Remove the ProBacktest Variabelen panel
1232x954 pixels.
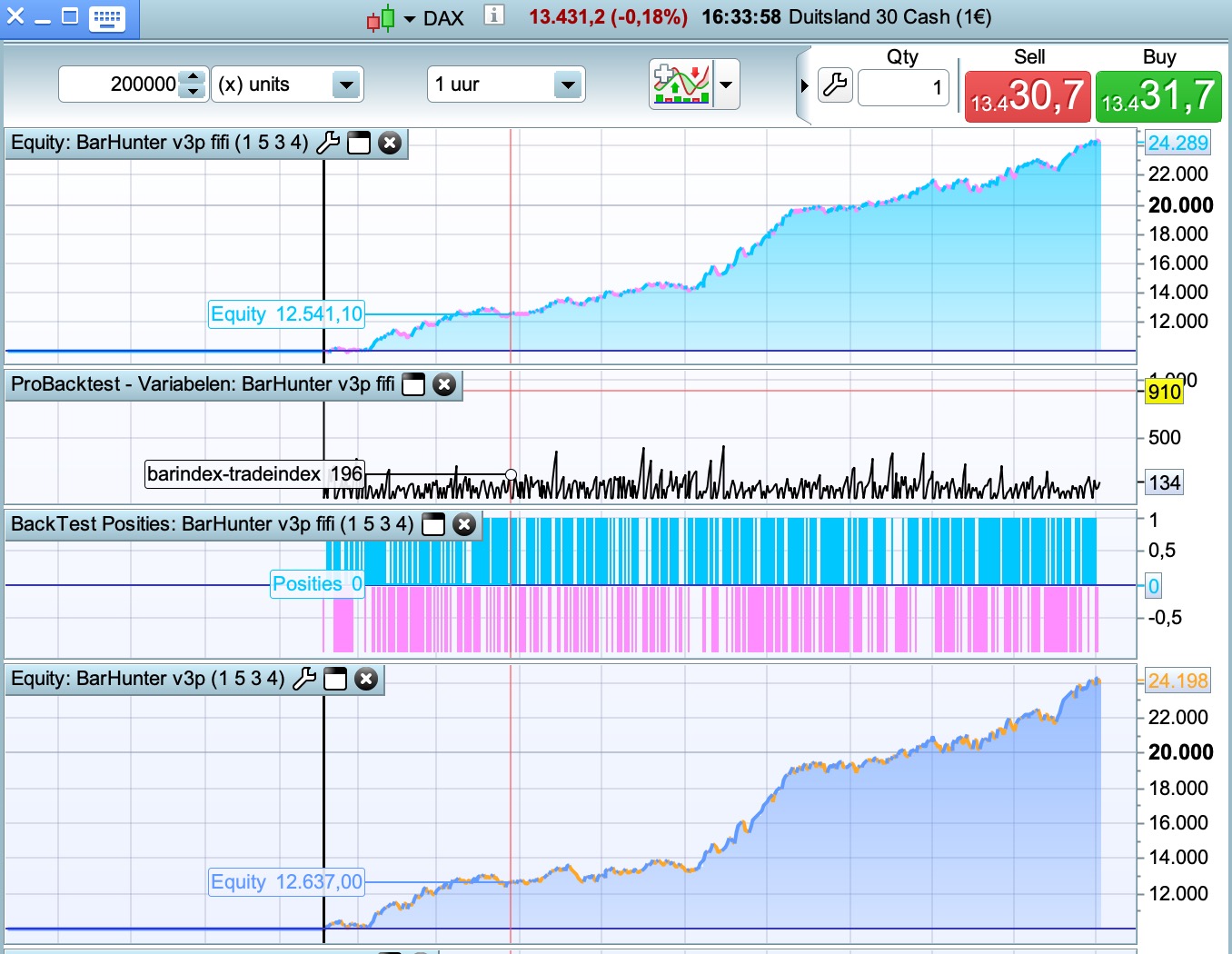coord(444,384)
